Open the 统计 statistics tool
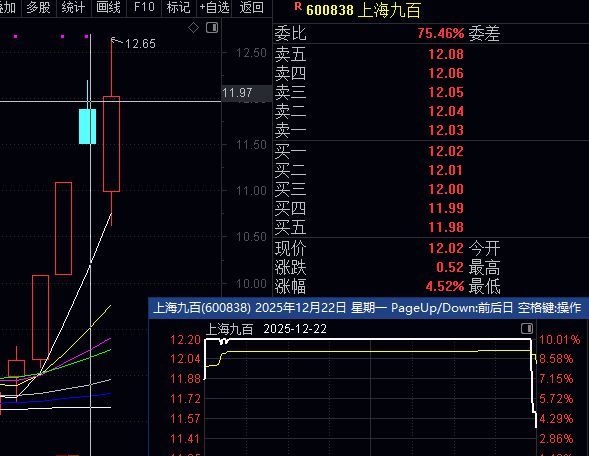 [x=73, y=8]
